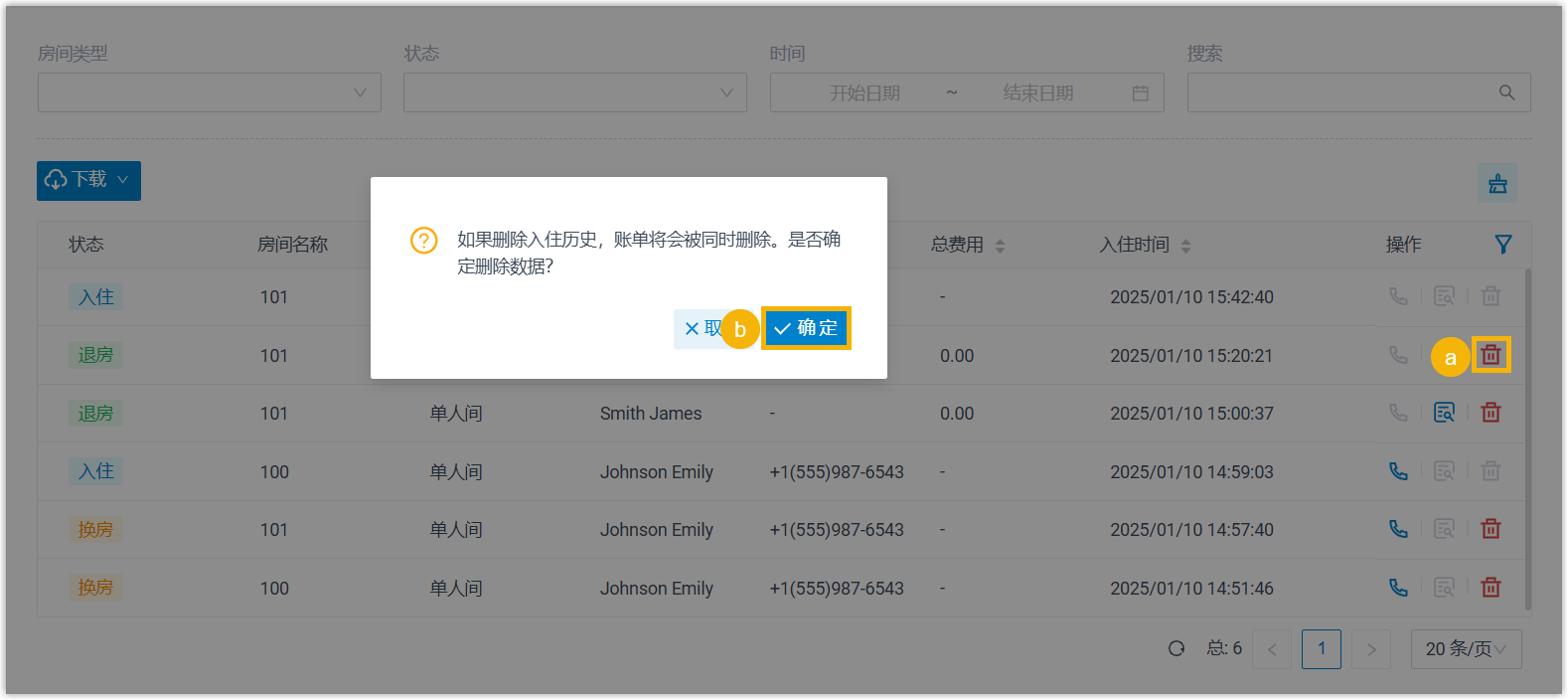Open the 下载 download menu
1568x700 pixels.
(x=88, y=180)
